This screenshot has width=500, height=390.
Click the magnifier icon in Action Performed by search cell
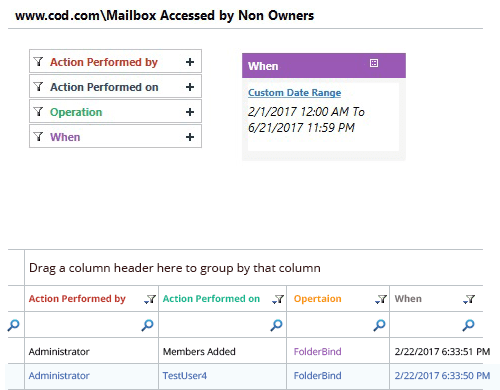[x=147, y=325]
